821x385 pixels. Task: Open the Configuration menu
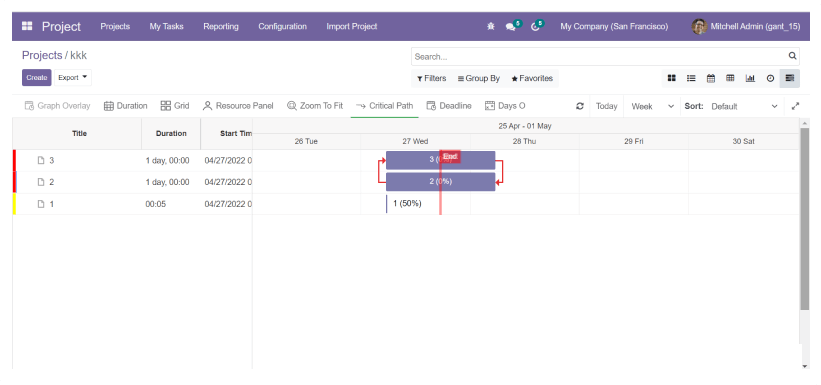point(282,26)
